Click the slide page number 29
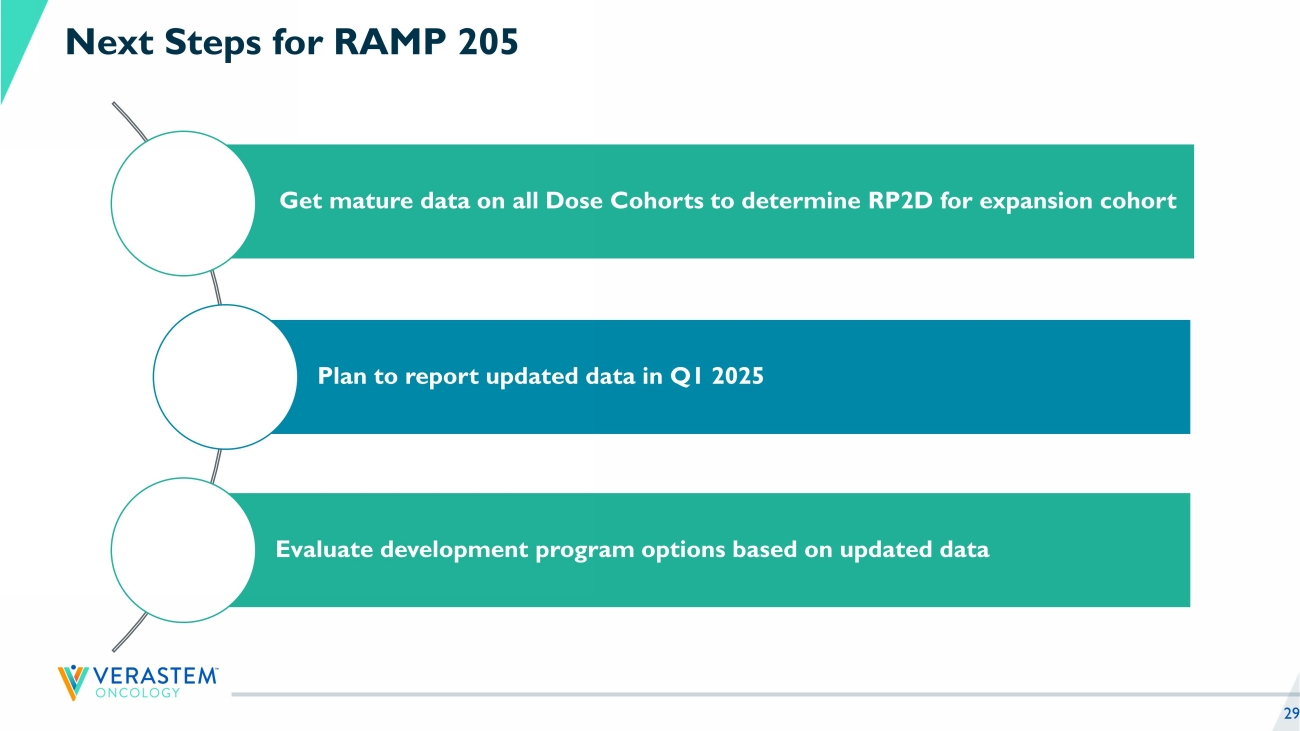The image size is (1300, 731). [x=1290, y=713]
